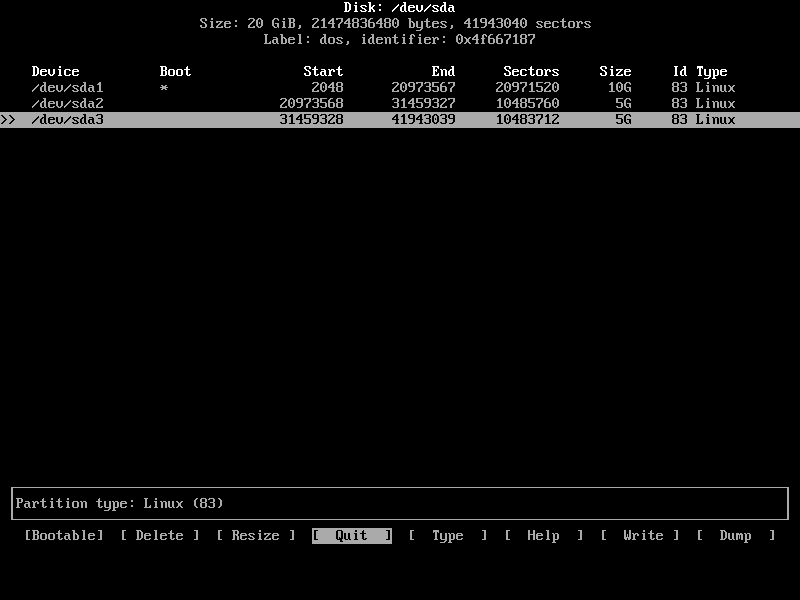Click sectors count 10485760
800x600 pixels.
[528, 104]
